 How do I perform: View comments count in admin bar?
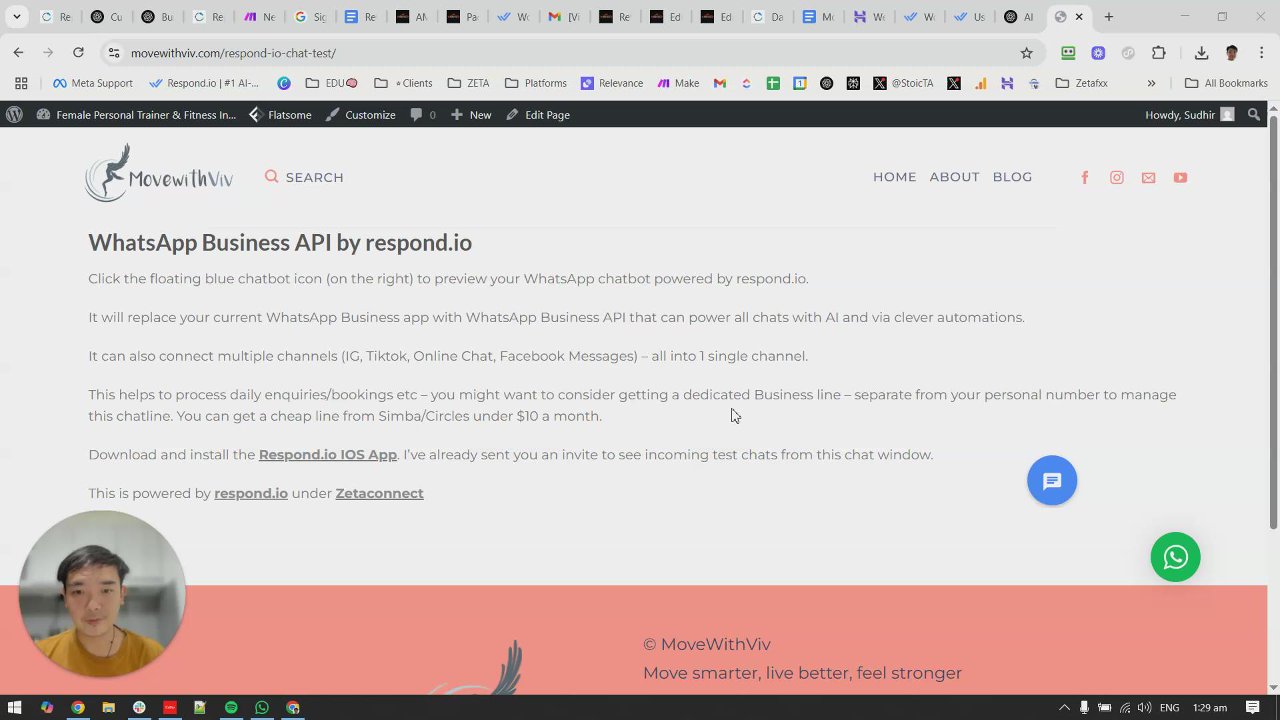(423, 115)
